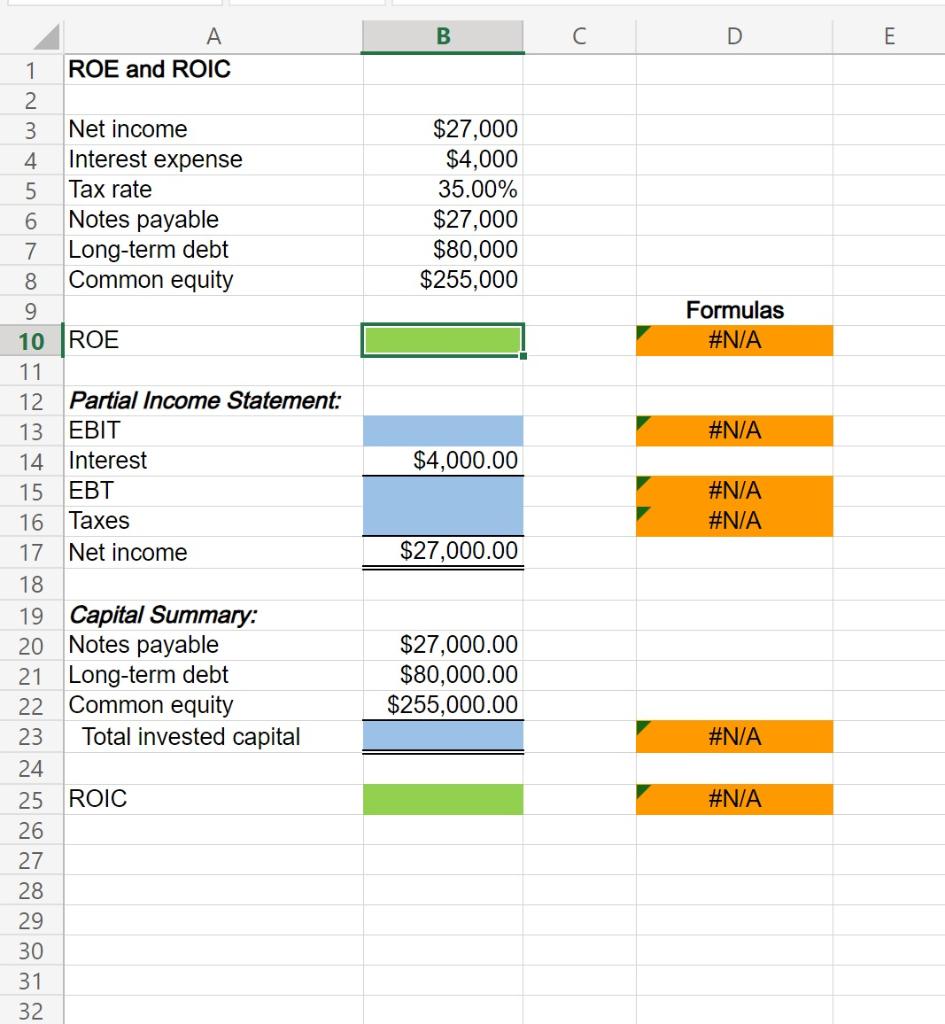
Task: Select the Net income $27,000 cell
Action: (x=442, y=128)
